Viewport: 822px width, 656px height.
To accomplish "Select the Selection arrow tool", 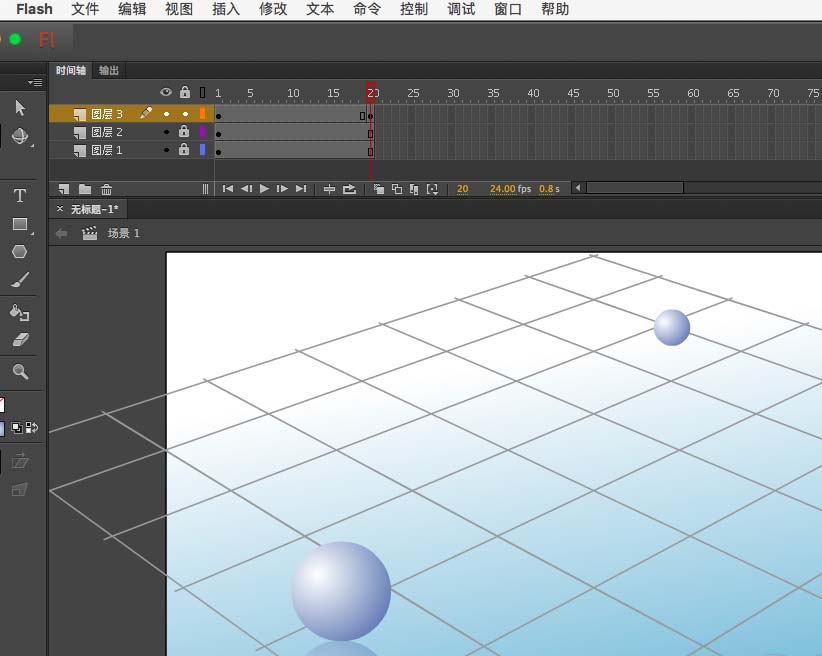I will coord(20,107).
